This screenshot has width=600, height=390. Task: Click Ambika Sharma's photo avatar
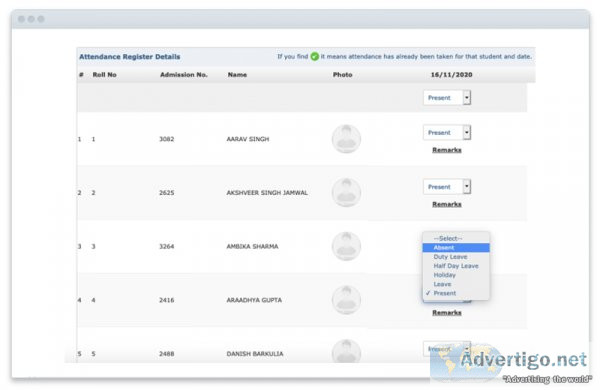[x=346, y=246]
